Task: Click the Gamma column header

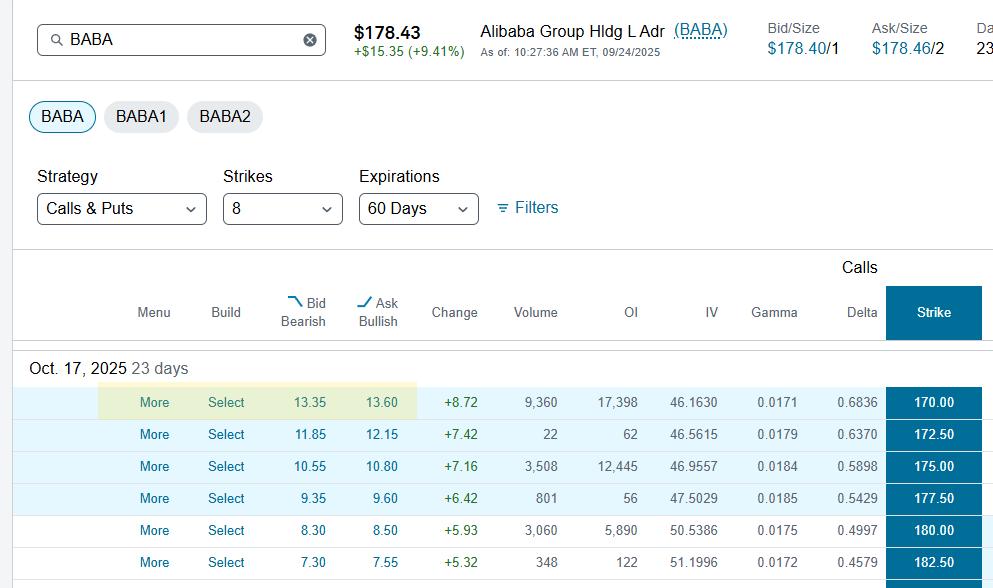Action: tap(774, 312)
